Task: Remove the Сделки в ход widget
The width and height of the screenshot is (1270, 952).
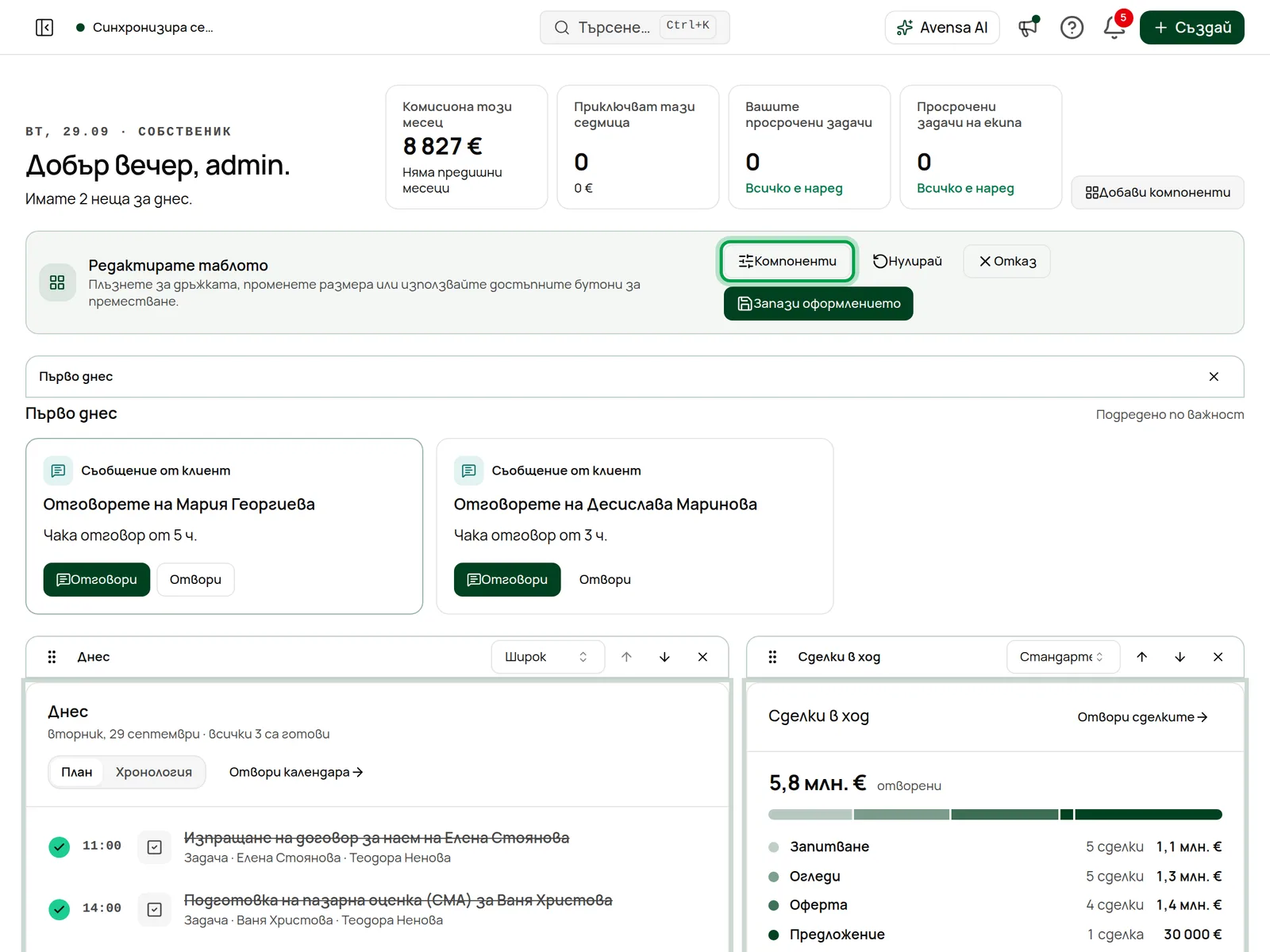Action: pos(1218,657)
